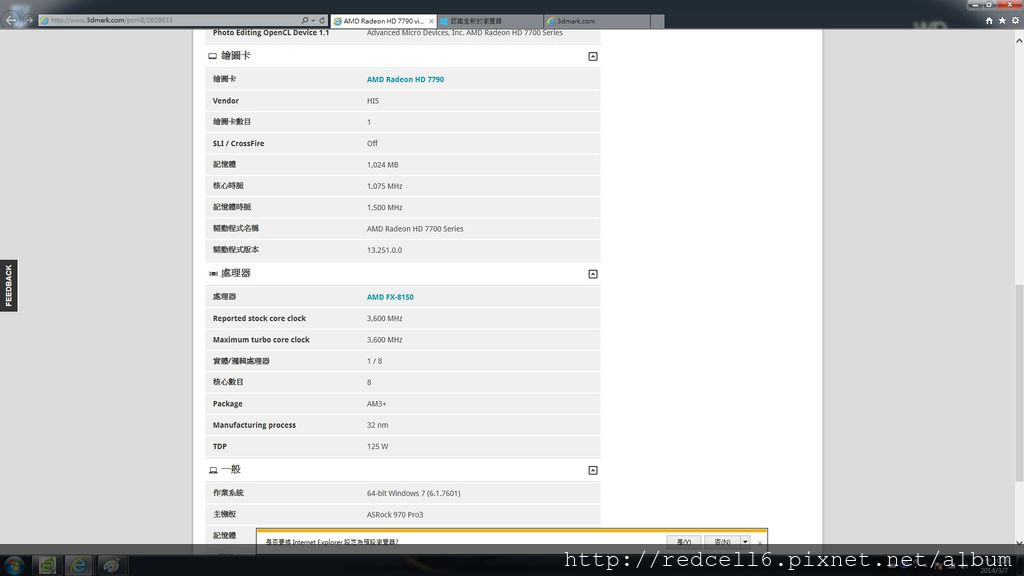This screenshot has height=576, width=1024.
Task: Click the 一般 section heading
Action: point(231,470)
